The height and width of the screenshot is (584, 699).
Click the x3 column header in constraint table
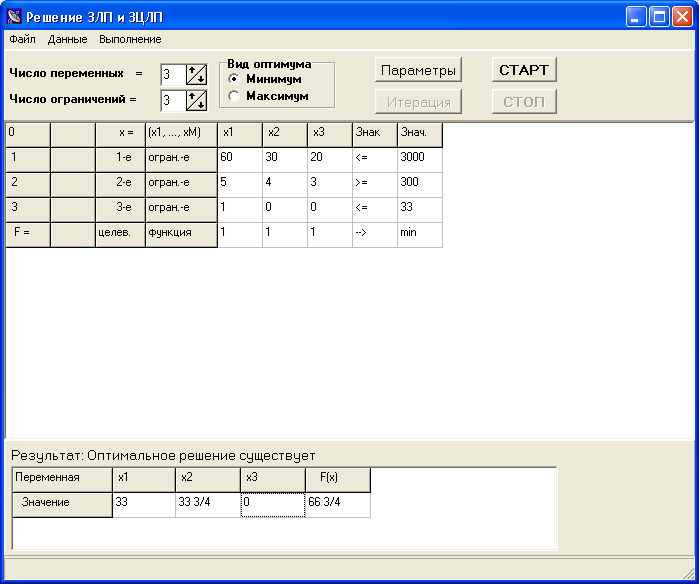point(330,135)
